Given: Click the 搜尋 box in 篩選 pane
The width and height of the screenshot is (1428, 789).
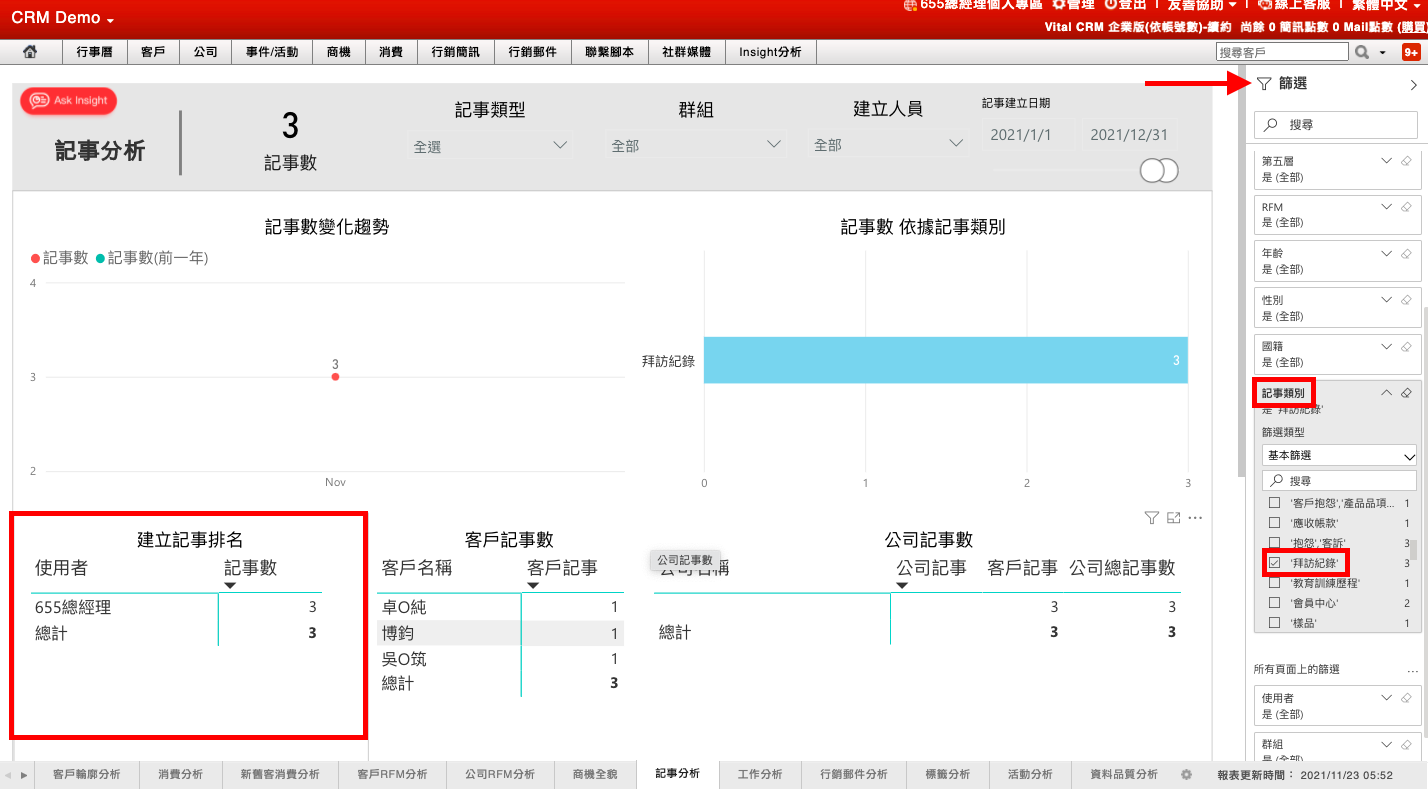Looking at the screenshot, I should (x=1336, y=125).
